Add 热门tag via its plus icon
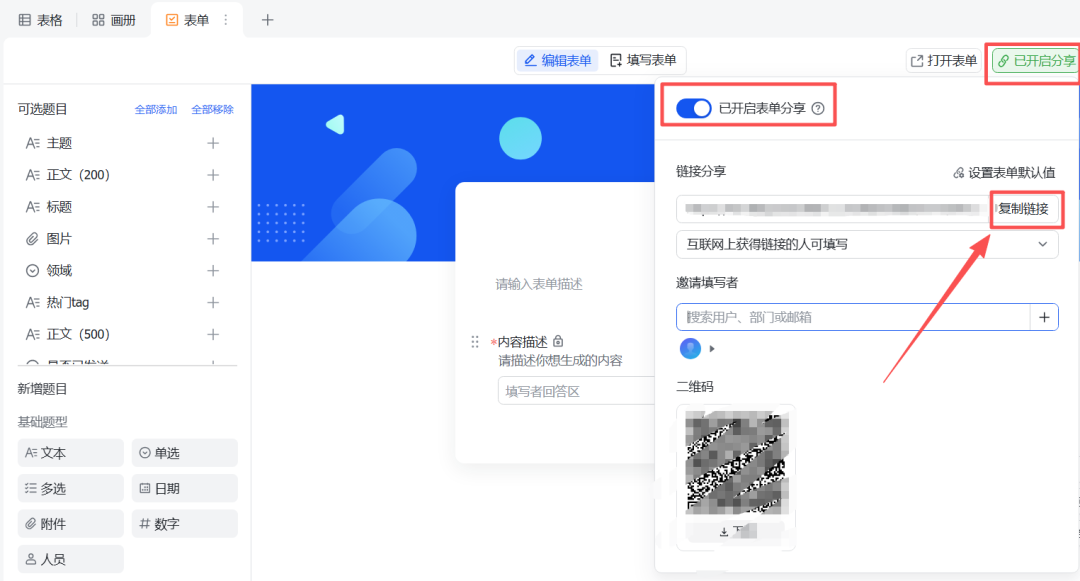This screenshot has width=1080, height=581. click(x=212, y=301)
